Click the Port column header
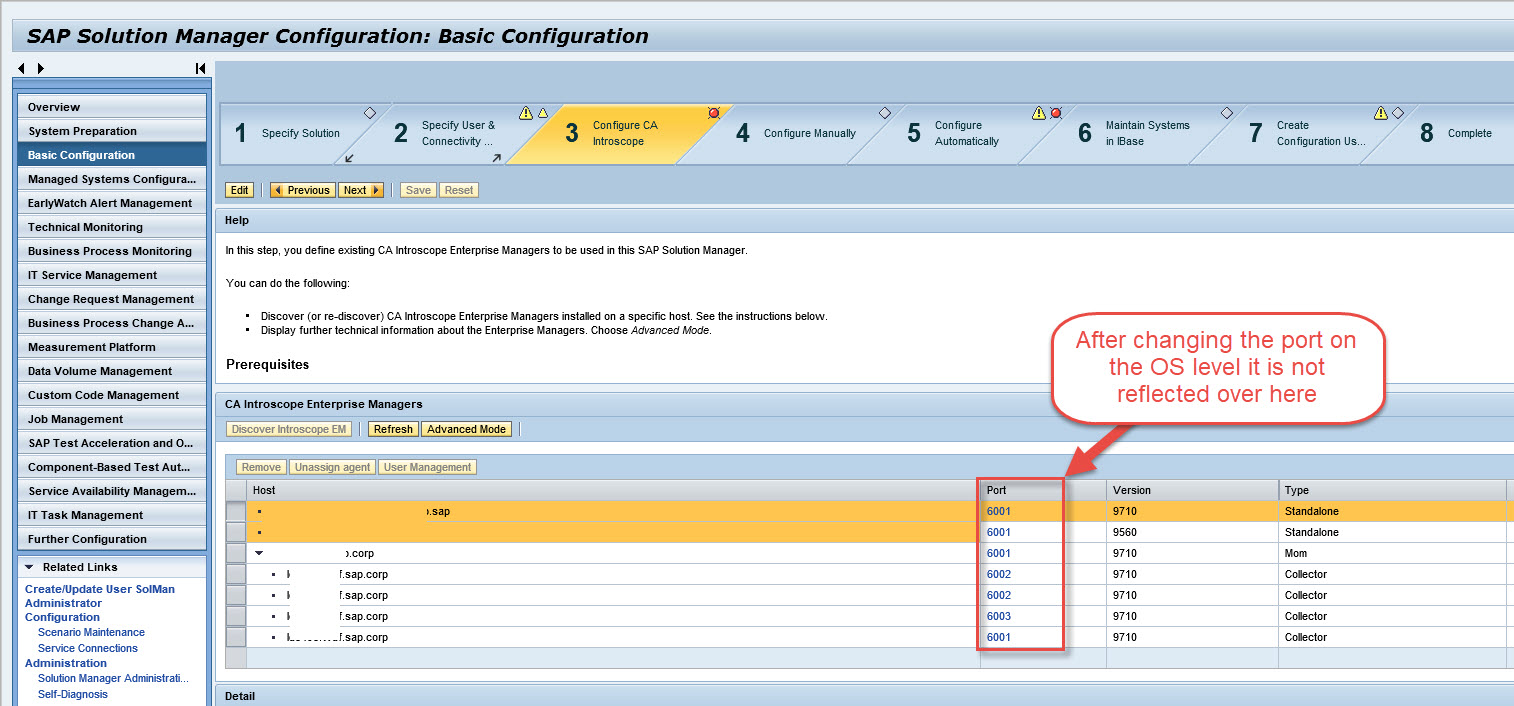 (1043, 490)
